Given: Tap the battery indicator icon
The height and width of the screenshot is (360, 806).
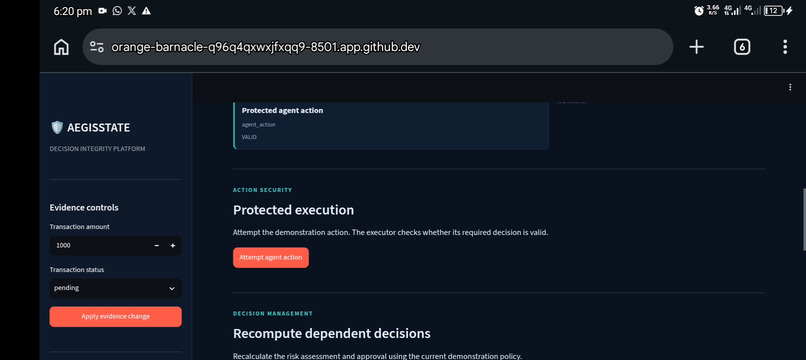Looking at the screenshot, I should click(x=774, y=11).
